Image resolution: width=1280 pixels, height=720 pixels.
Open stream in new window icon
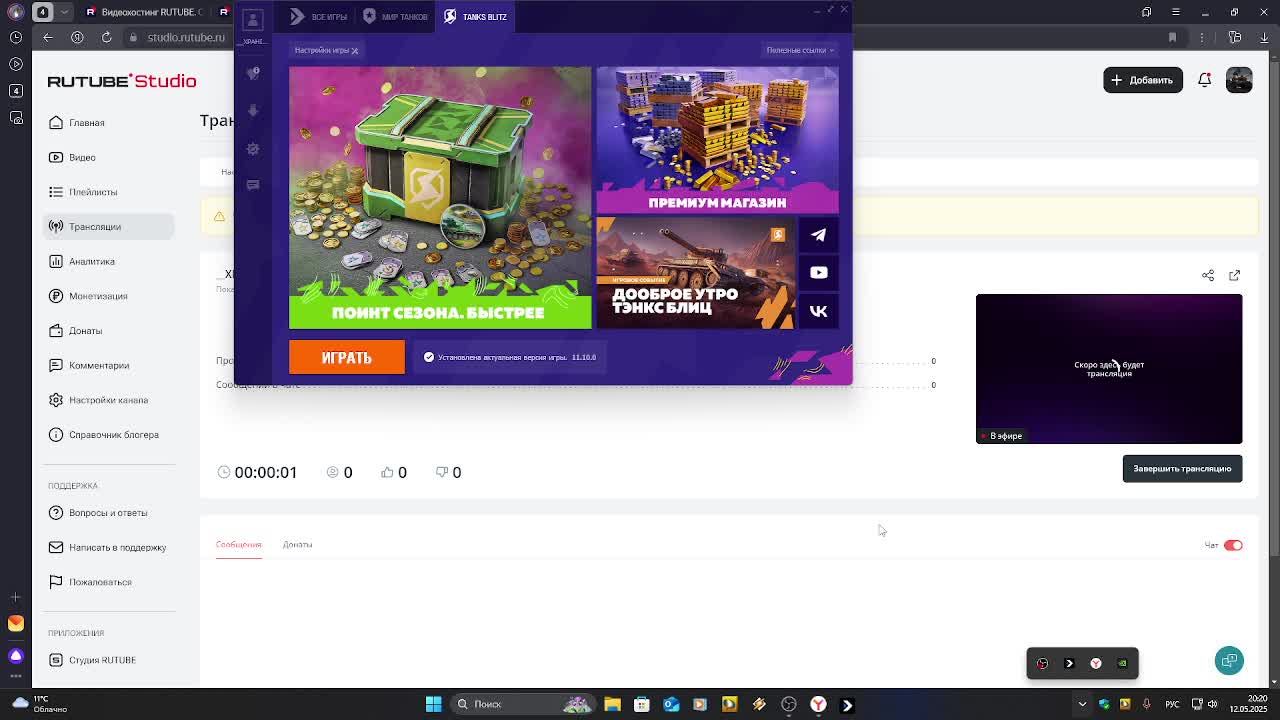tap(1234, 275)
